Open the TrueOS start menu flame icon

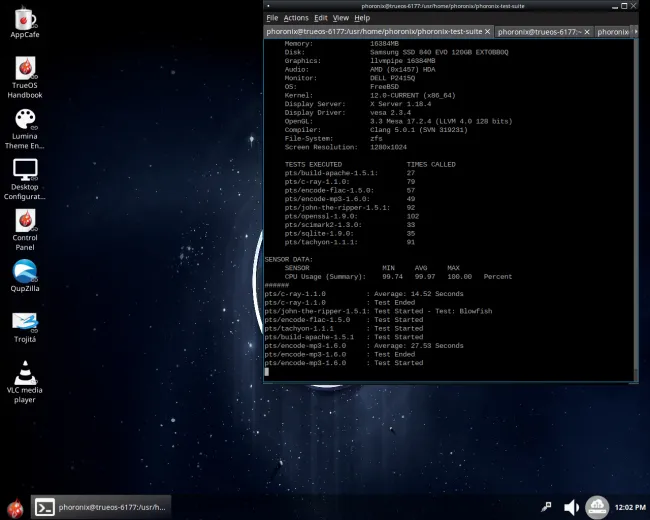coord(15,508)
